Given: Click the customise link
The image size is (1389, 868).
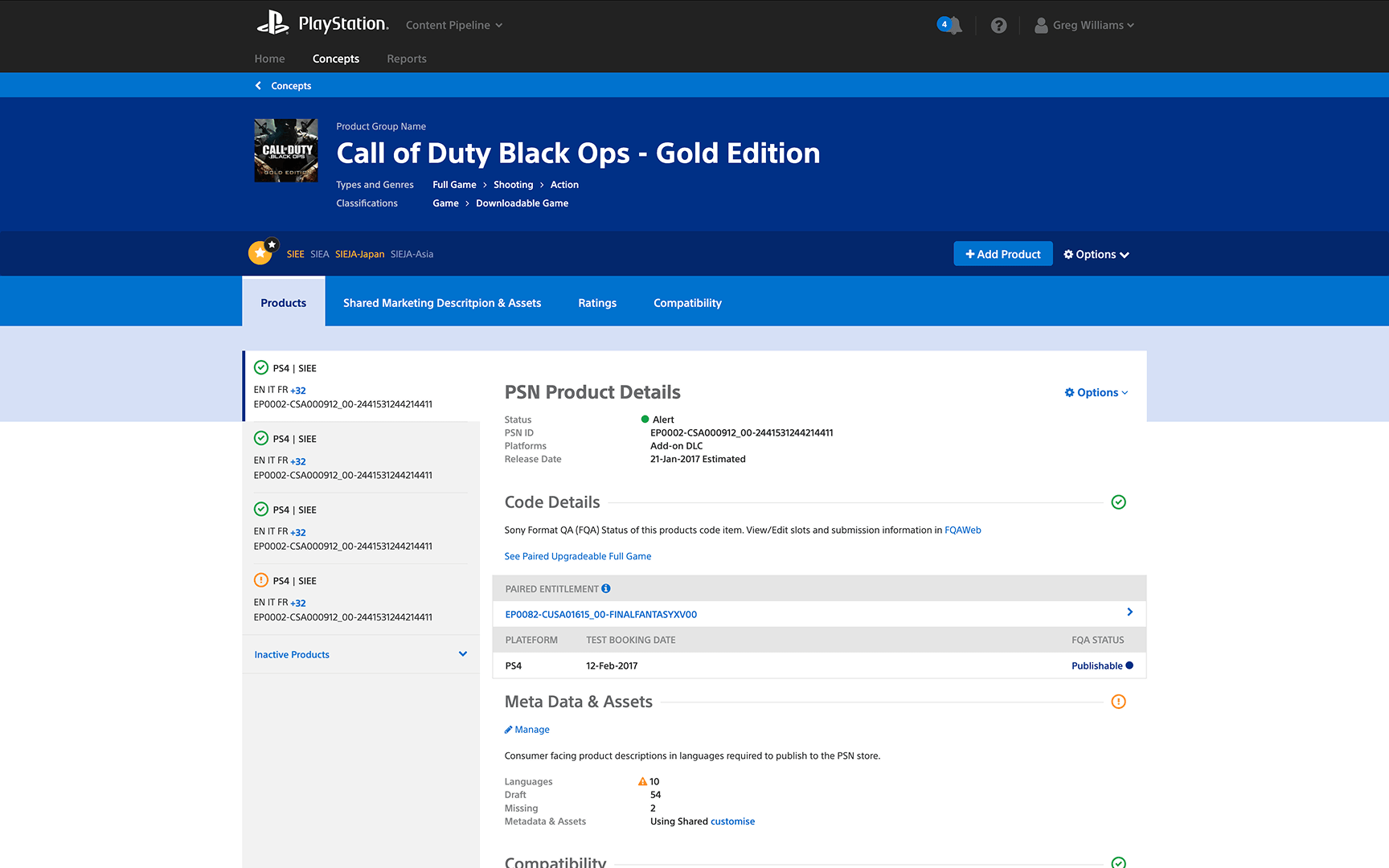Looking at the screenshot, I should pos(733,821).
